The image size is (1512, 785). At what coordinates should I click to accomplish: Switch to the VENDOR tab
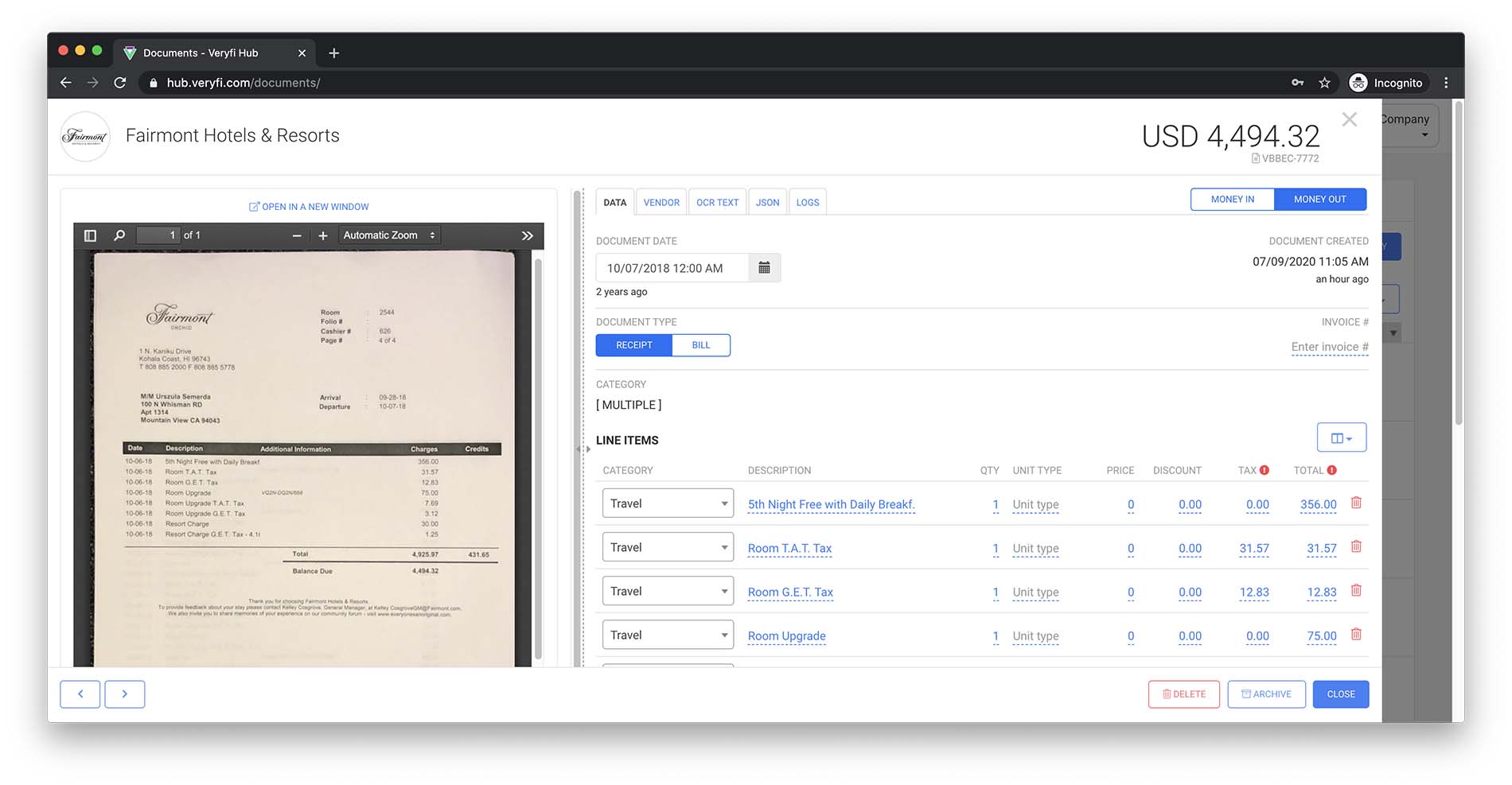(661, 202)
